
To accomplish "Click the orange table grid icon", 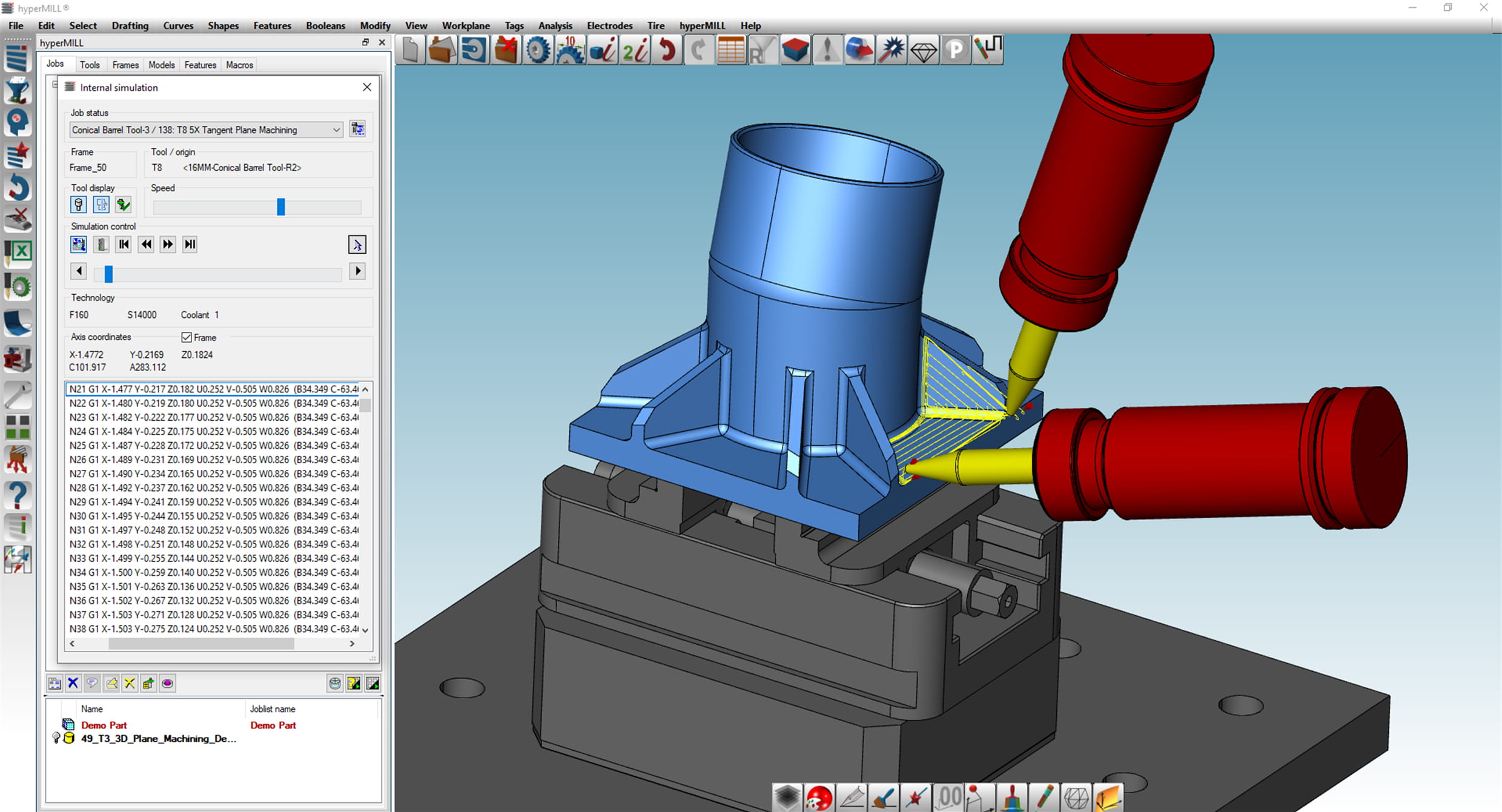I will point(730,50).
